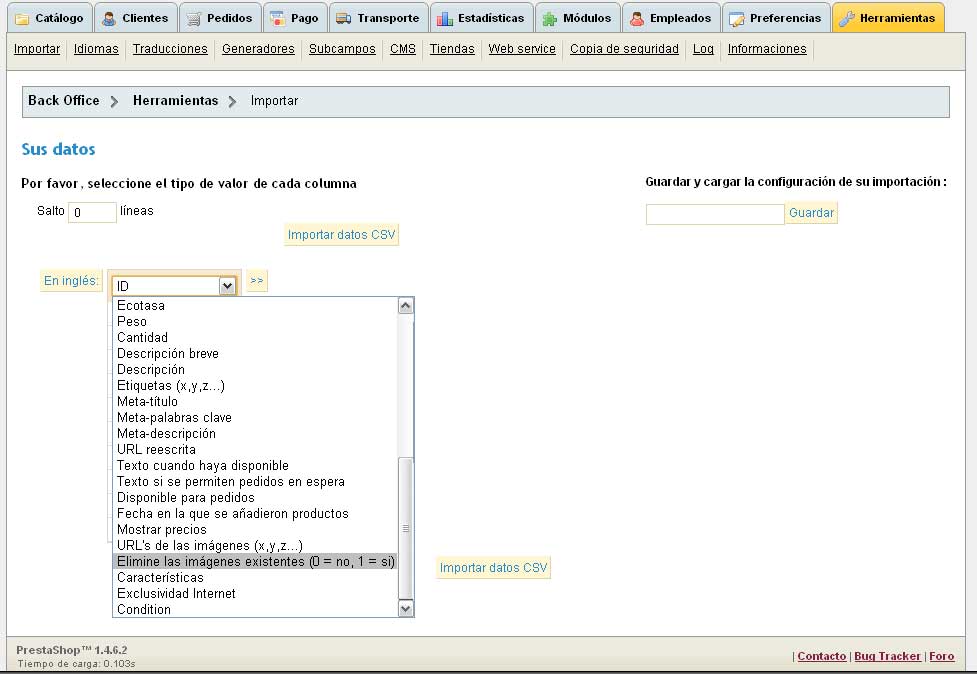Switch to the Pedidos tab

pyautogui.click(x=220, y=18)
